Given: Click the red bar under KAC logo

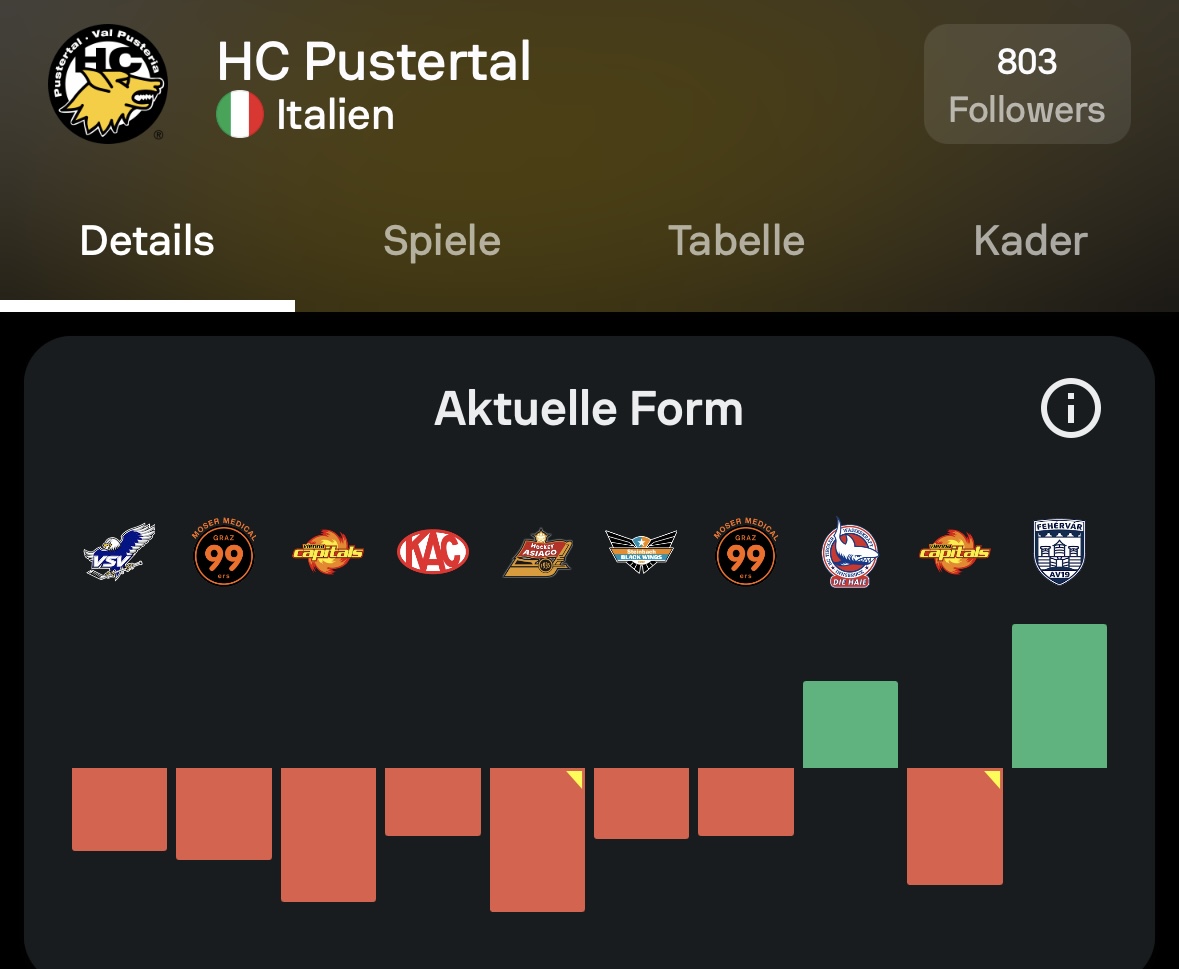Looking at the screenshot, I should tap(432, 801).
